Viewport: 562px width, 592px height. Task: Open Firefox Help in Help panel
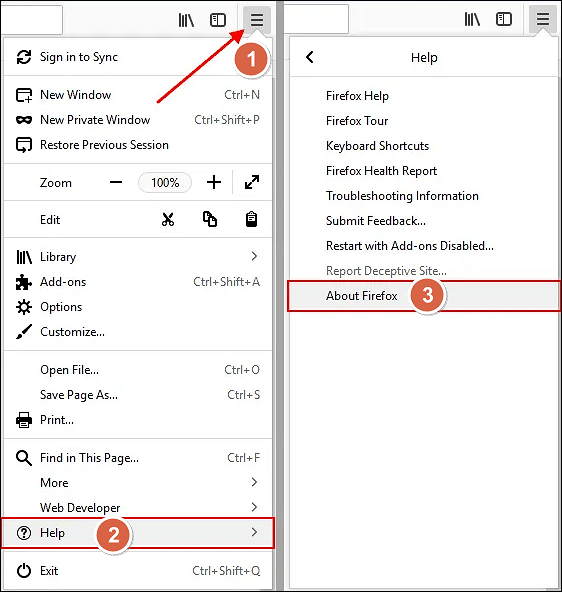click(424, 96)
